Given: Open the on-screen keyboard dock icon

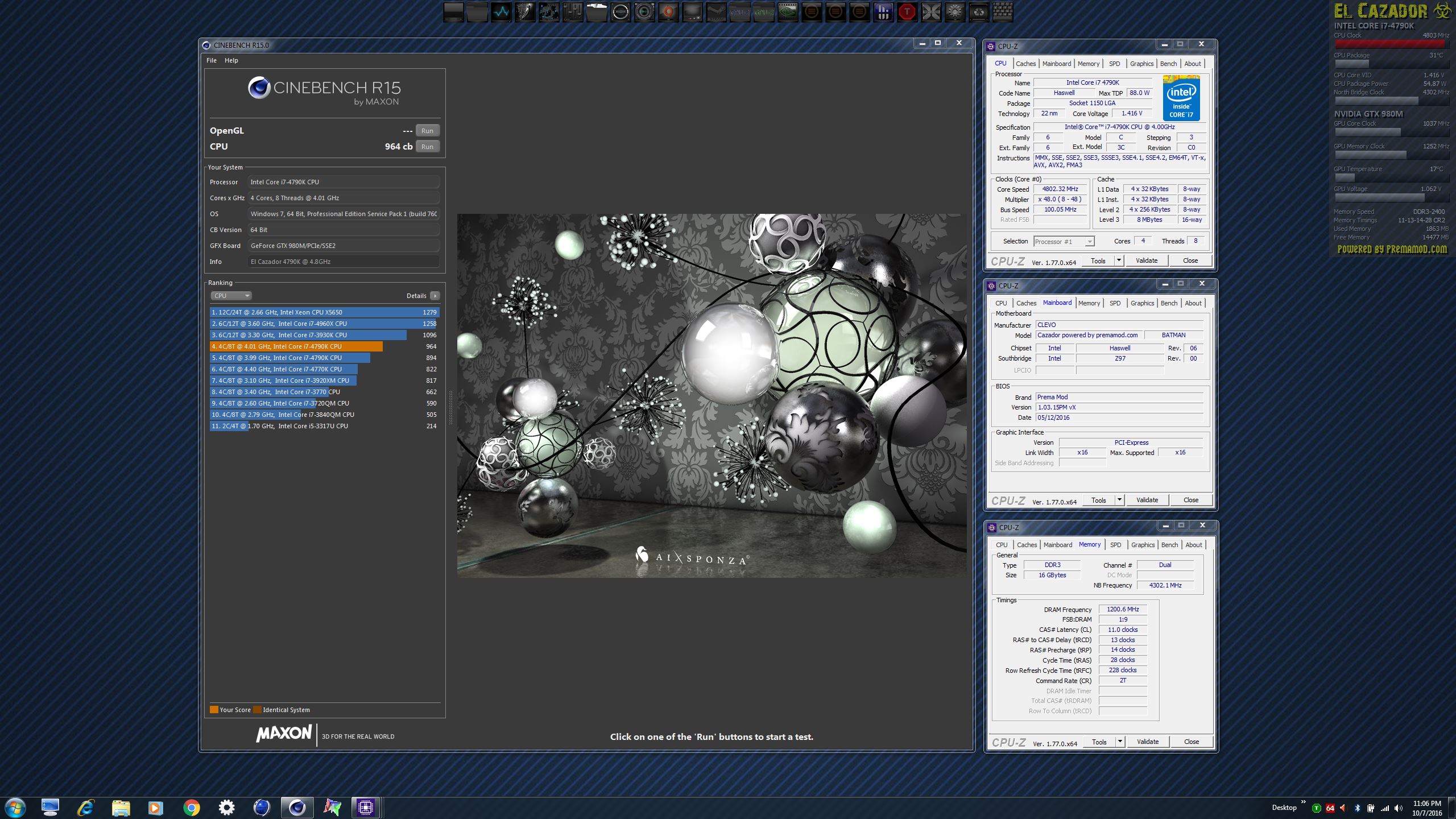Looking at the screenshot, I should click(x=1003, y=12).
